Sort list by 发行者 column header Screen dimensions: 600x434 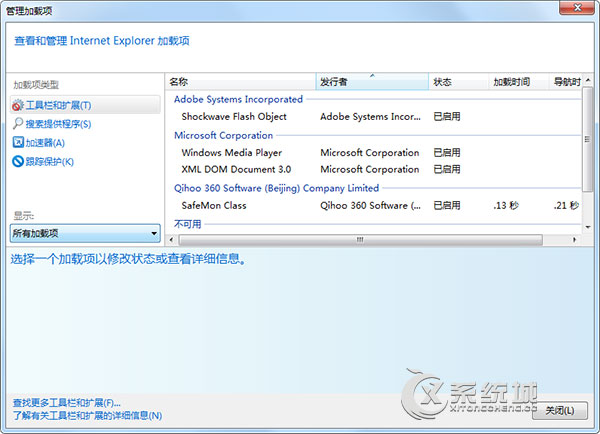tap(372, 82)
